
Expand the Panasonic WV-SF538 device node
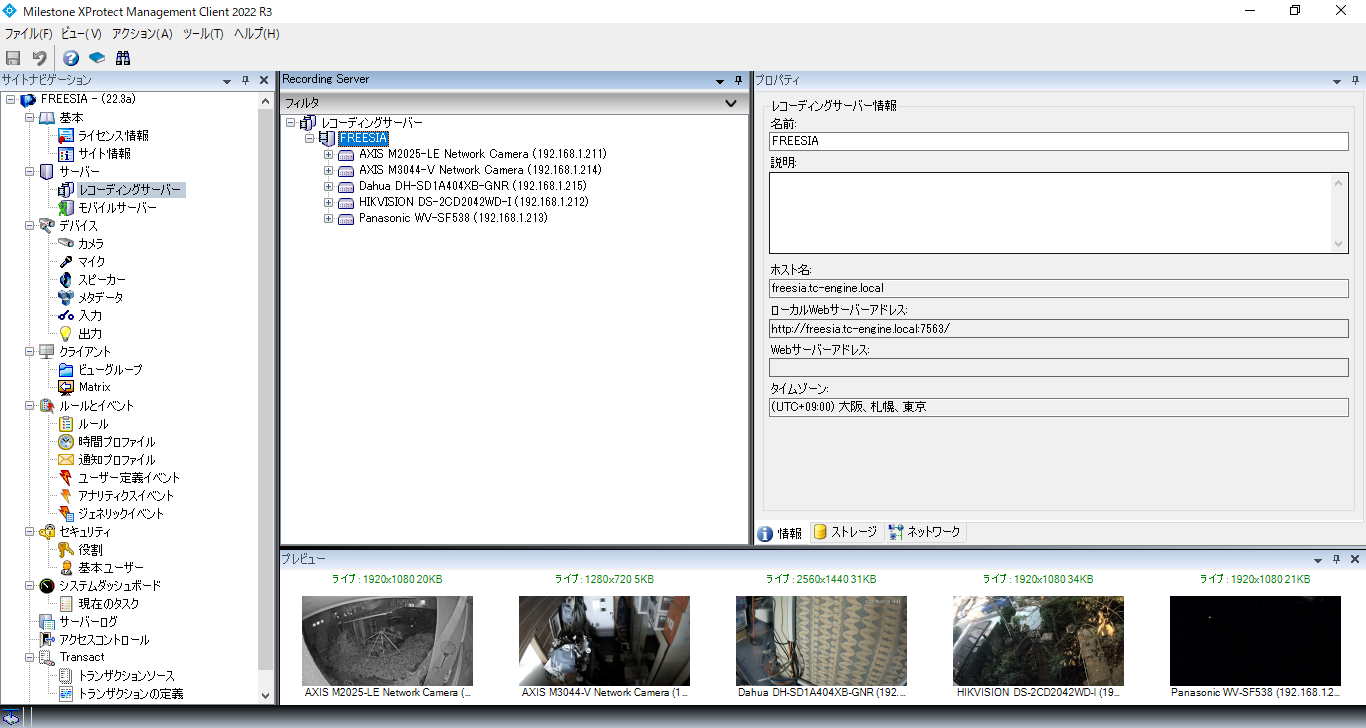point(328,218)
